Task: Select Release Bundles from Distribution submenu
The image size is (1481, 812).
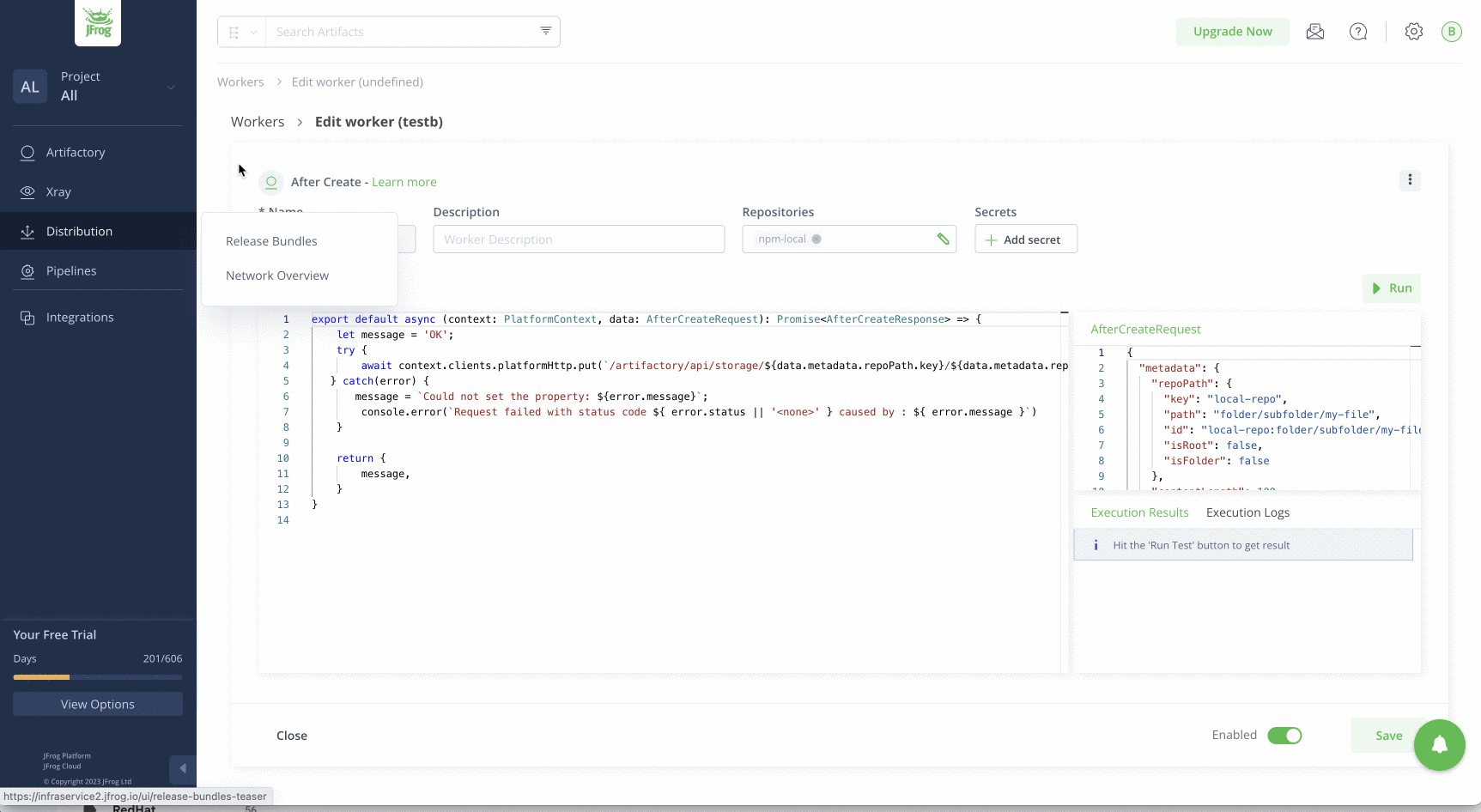Action: point(271,241)
